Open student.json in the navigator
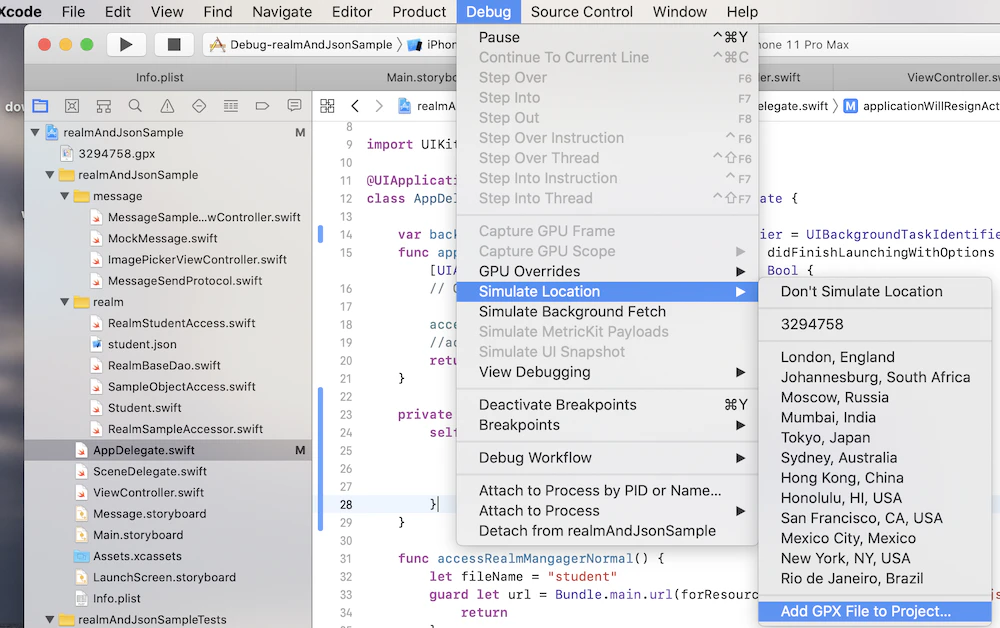This screenshot has height=628, width=1000. point(142,344)
